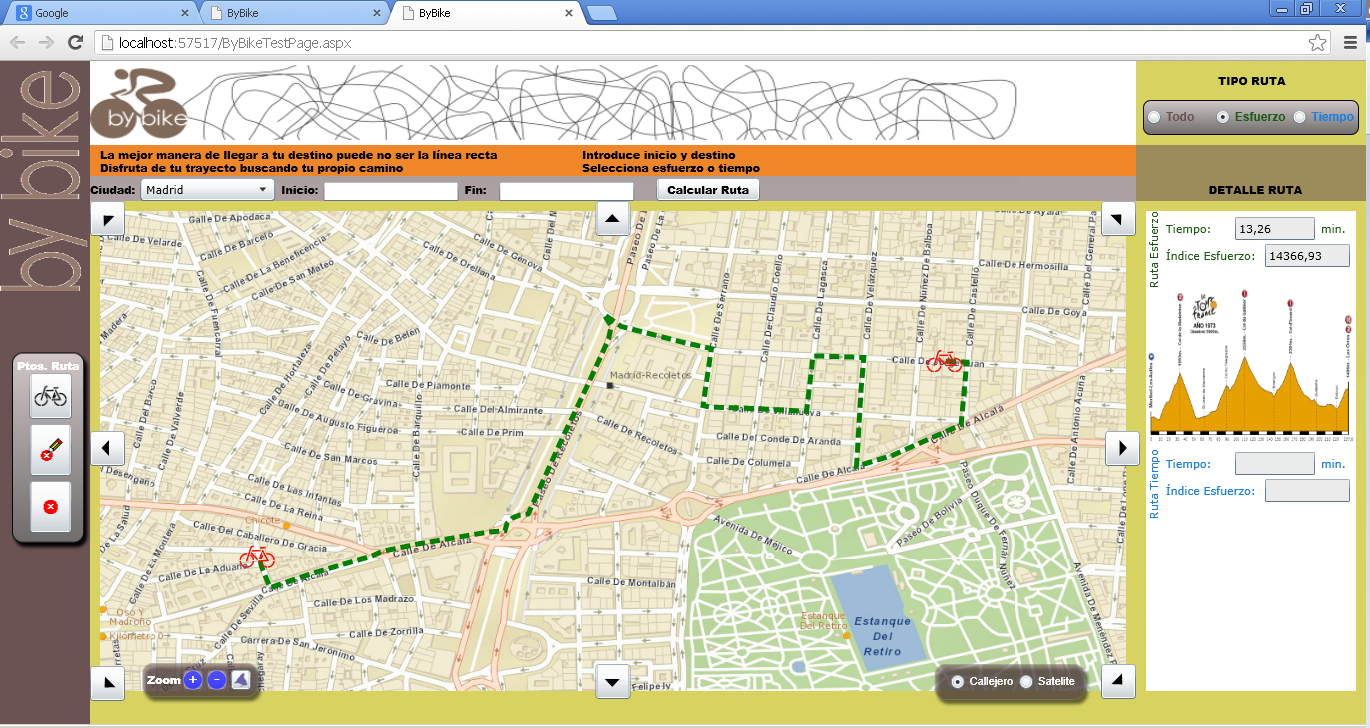Open the Chrome menu button
The width and height of the screenshot is (1370, 728).
point(1350,43)
